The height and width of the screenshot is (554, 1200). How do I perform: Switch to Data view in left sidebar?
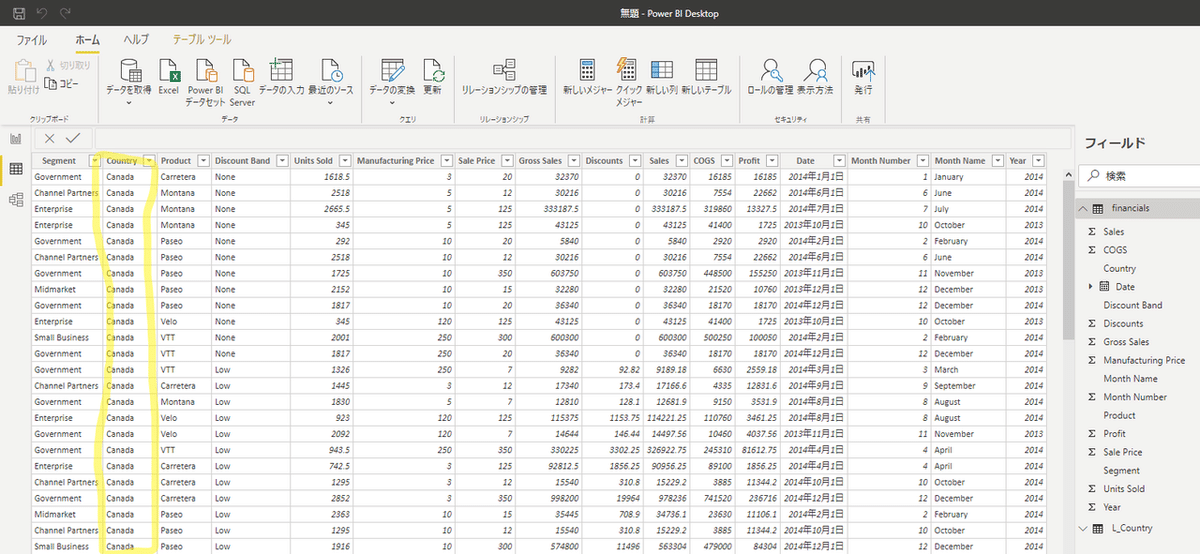16,169
